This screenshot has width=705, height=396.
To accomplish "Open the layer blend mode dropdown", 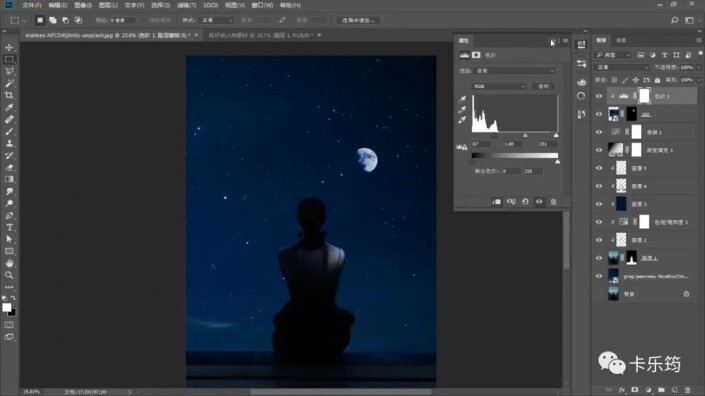I will click(622, 67).
